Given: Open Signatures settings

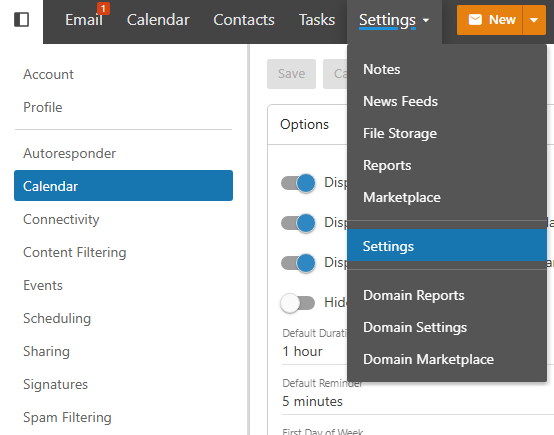Looking at the screenshot, I should (x=123, y=384).
